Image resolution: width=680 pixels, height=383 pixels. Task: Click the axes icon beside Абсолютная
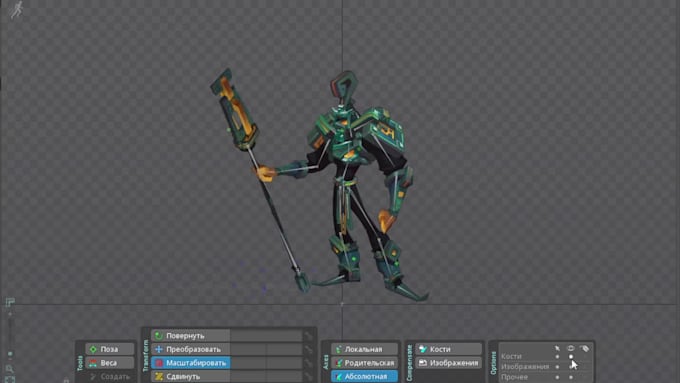pos(339,376)
